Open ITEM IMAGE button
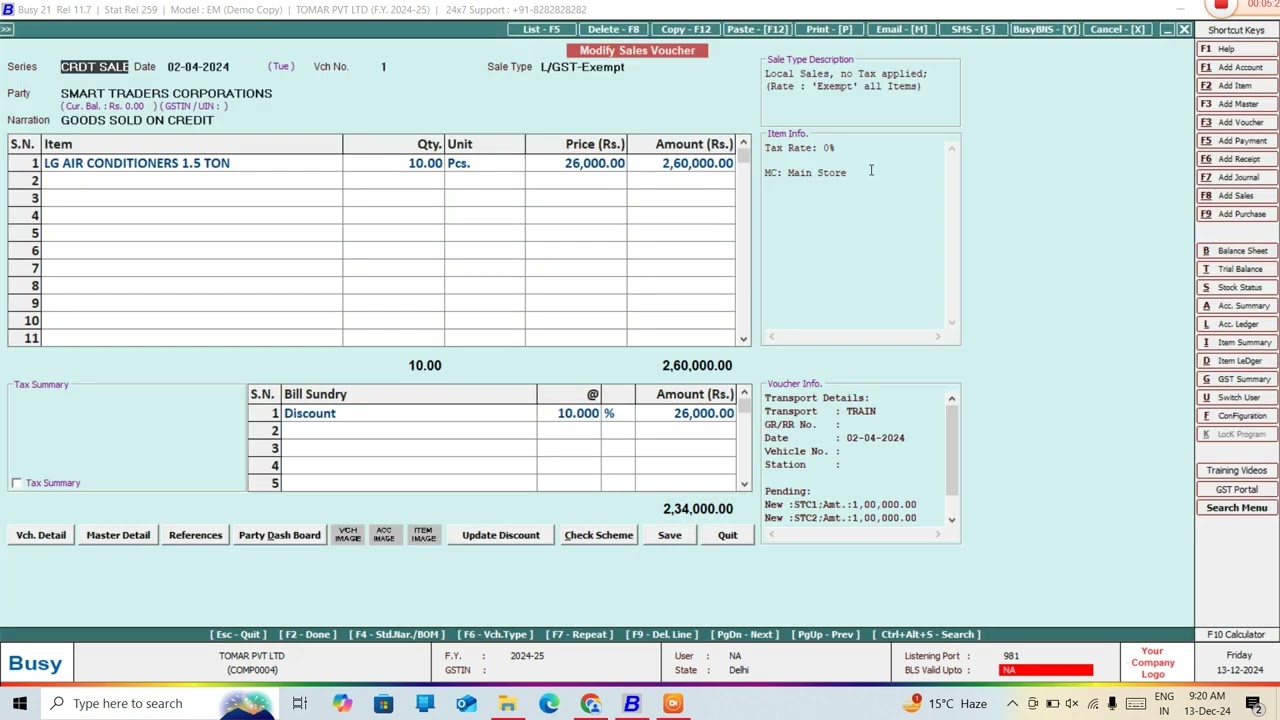The height and width of the screenshot is (720, 1280). [x=423, y=535]
